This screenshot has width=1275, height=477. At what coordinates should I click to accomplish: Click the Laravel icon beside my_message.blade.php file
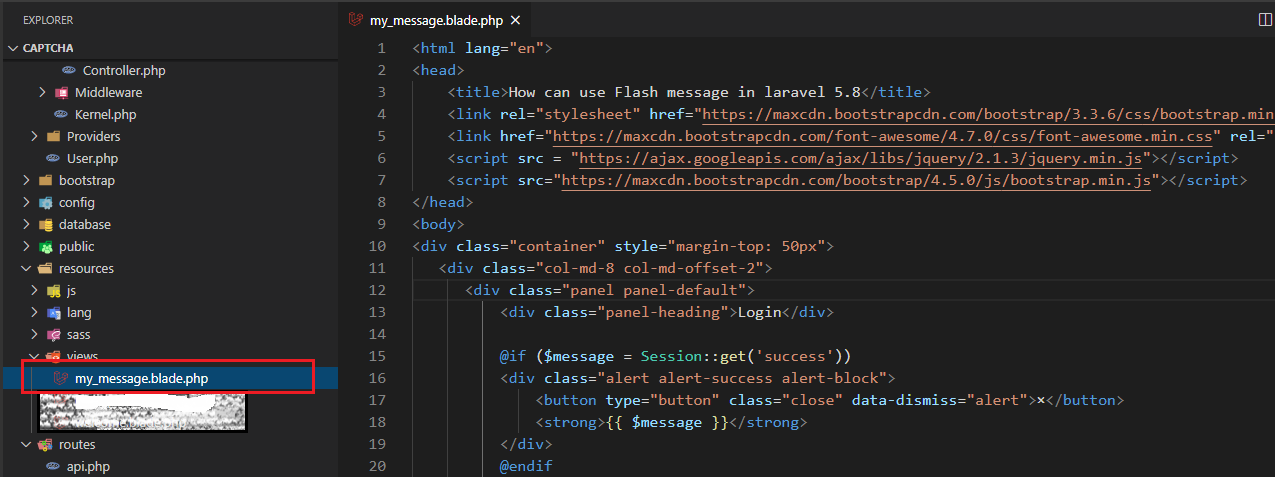pyautogui.click(x=60, y=379)
